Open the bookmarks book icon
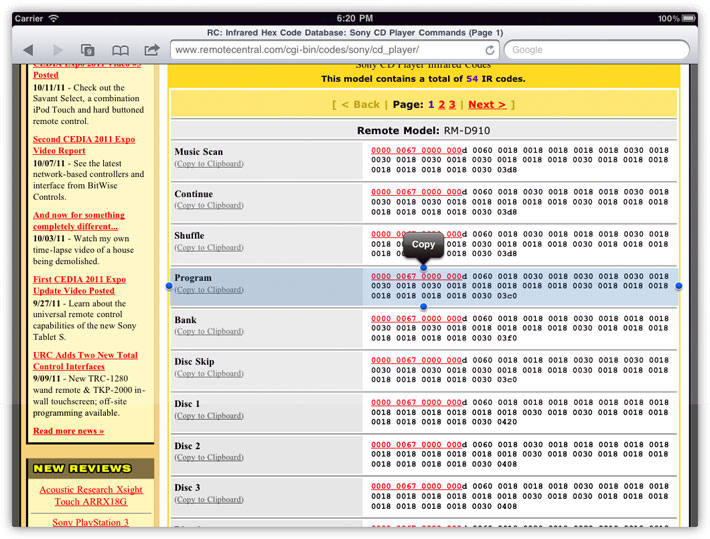Image resolution: width=710 pixels, height=539 pixels. pyautogui.click(x=120, y=50)
